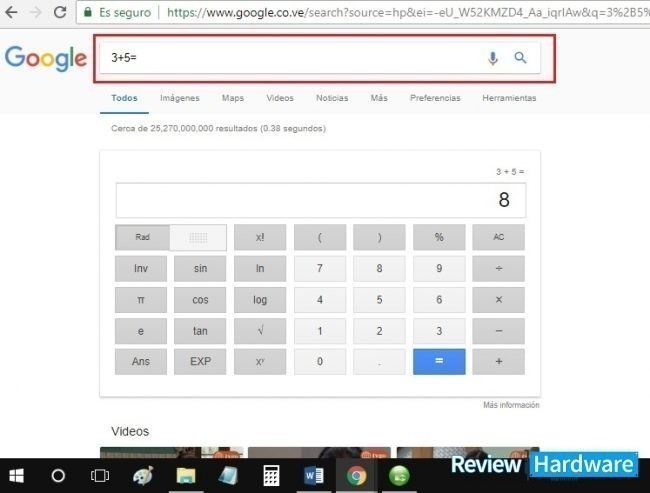Screen dimensions: 650x493
Task: Toggle the Inv inverse functions button
Action: [x=141, y=269]
